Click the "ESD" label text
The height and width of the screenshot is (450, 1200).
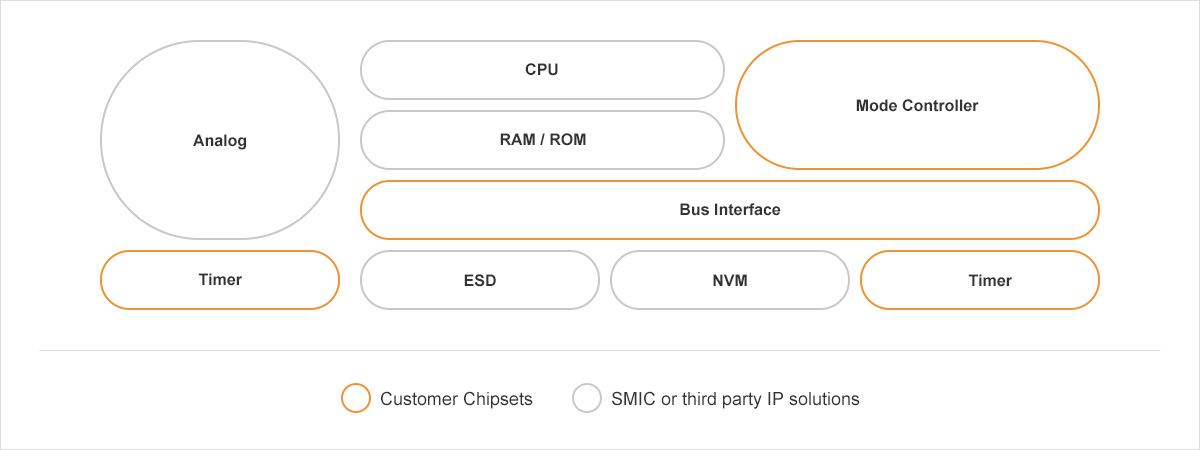pos(480,281)
